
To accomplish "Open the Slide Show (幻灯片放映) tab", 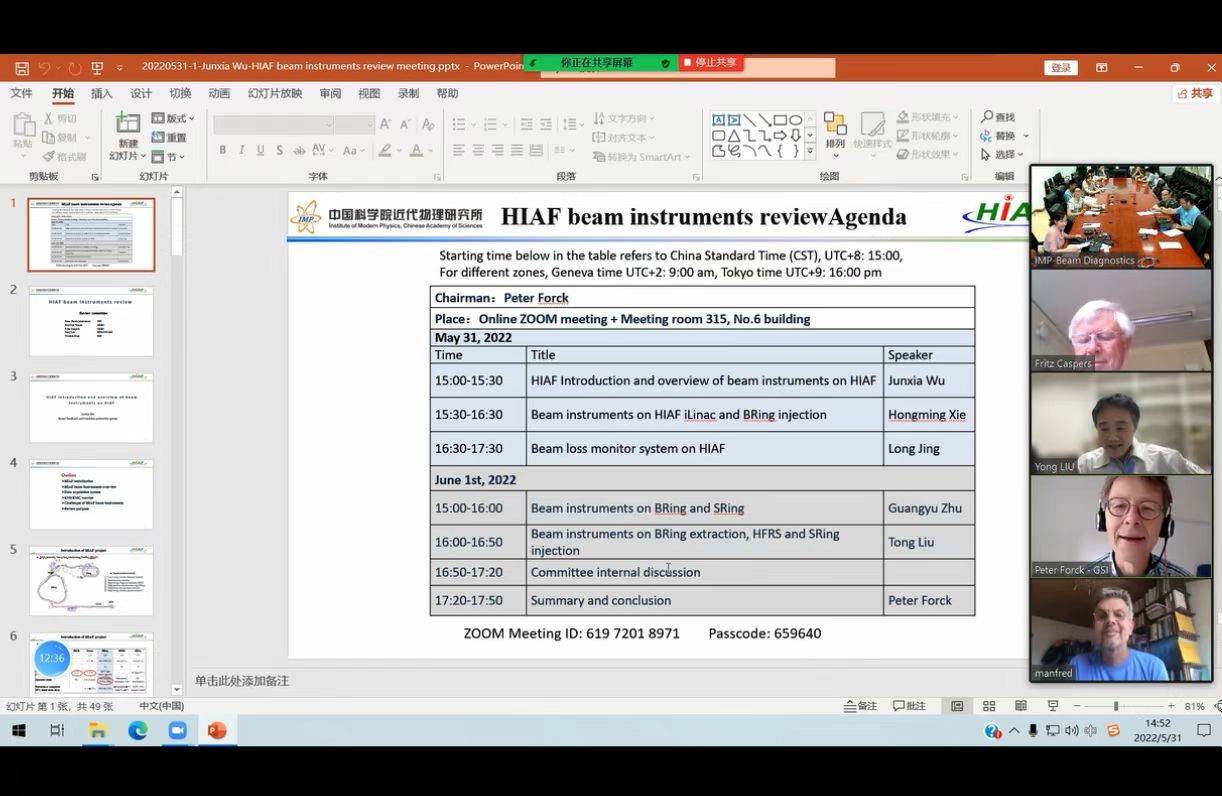I will [x=275, y=94].
